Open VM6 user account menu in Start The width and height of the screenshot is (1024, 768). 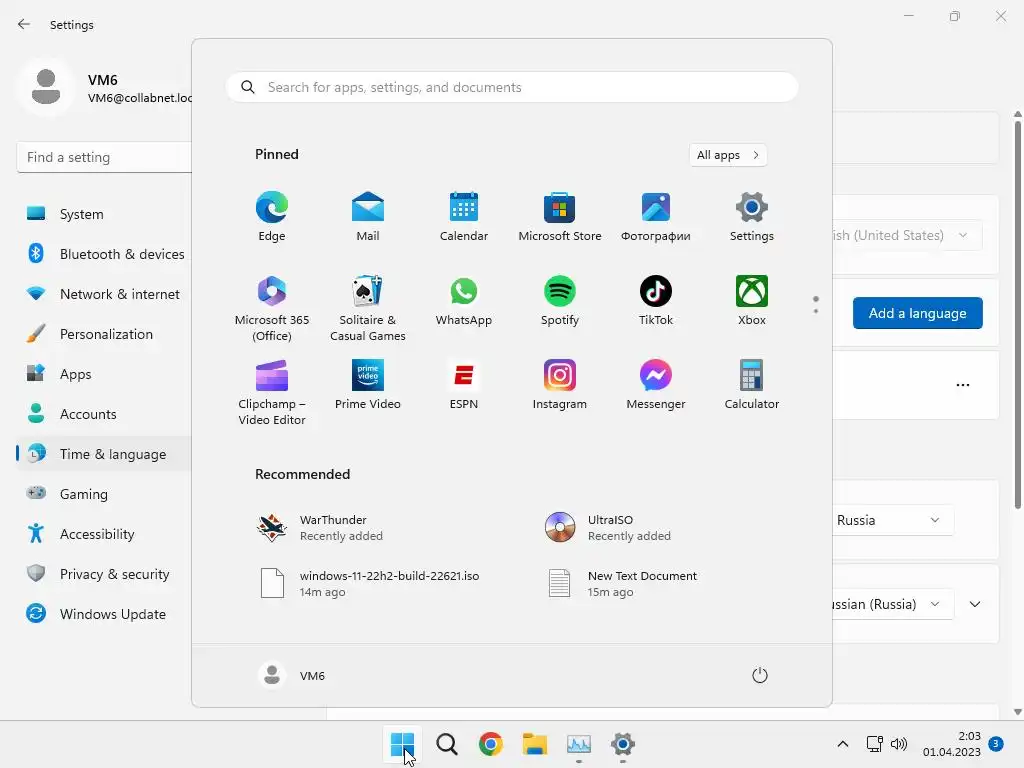pos(292,675)
